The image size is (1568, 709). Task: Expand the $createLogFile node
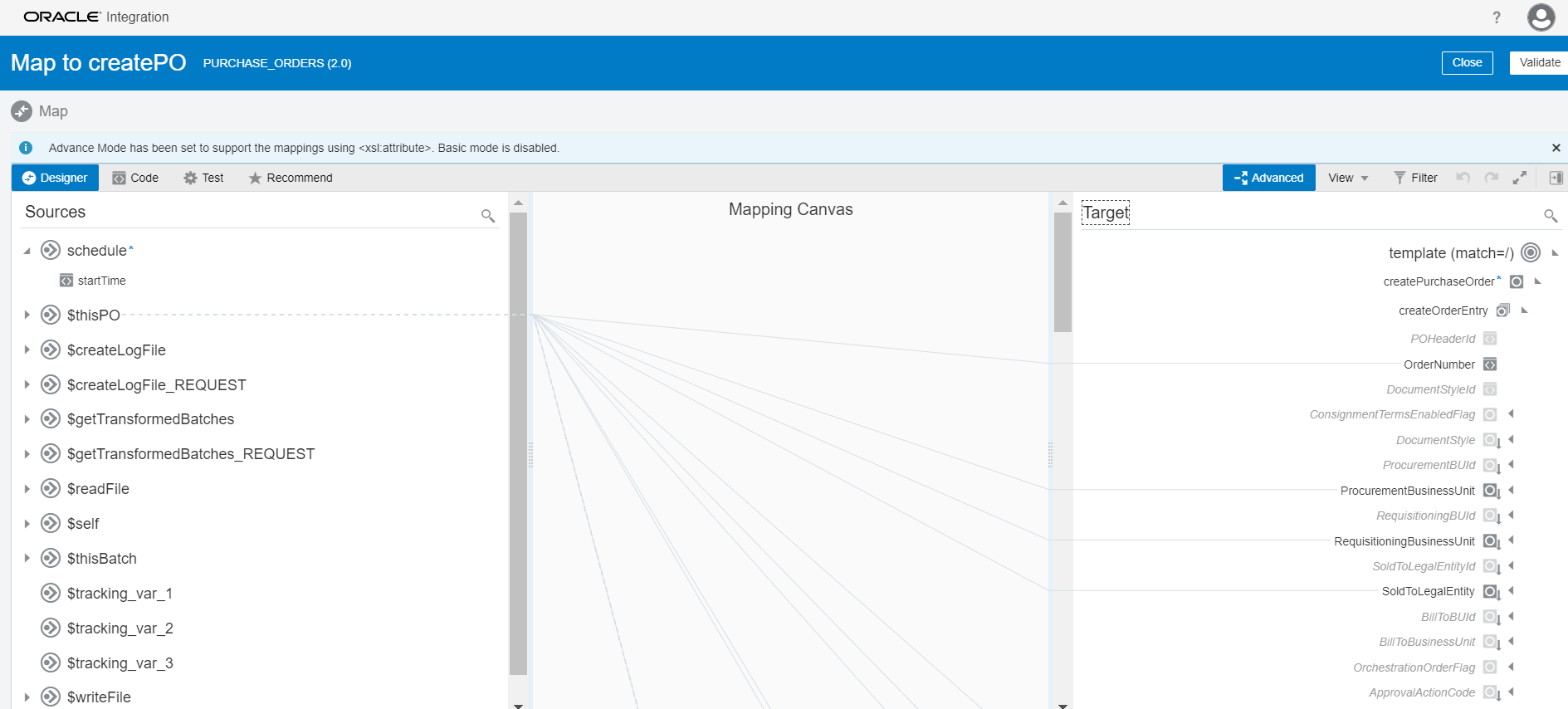coord(27,350)
